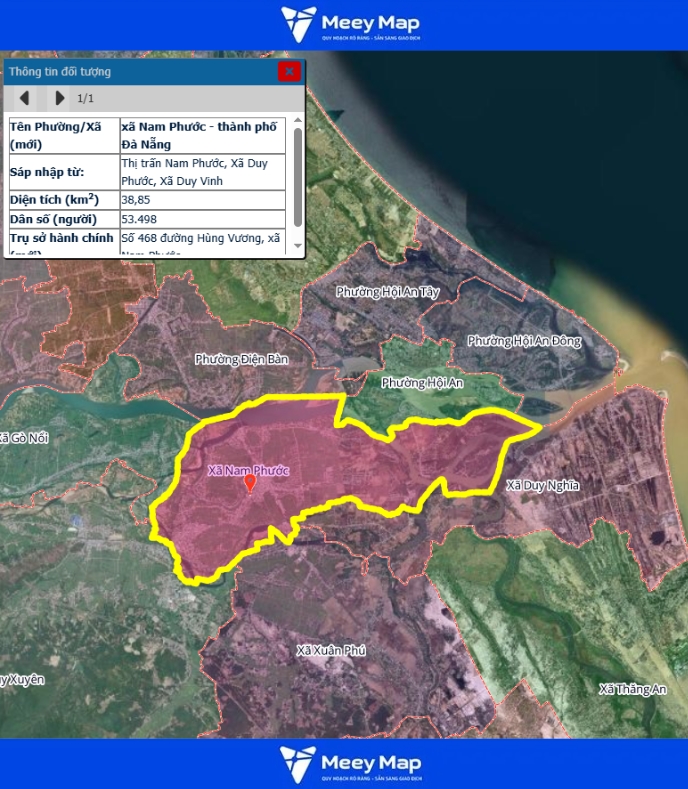Click the Thông tin đối tượng title bar
This screenshot has height=789, width=688.
coord(140,71)
